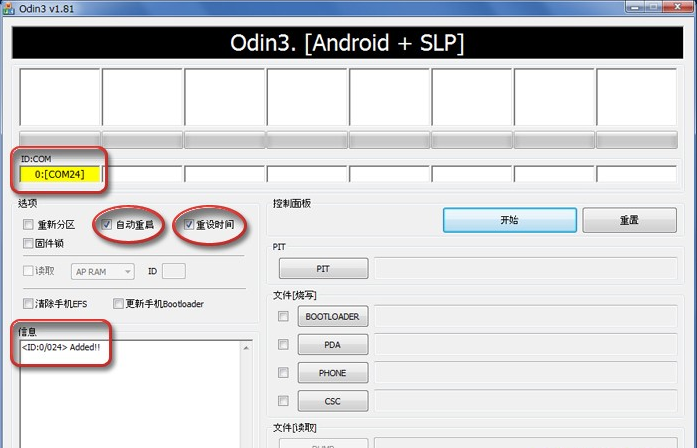Tick the checkbox beside PHONE
This screenshot has height=448, width=697.
283,372
